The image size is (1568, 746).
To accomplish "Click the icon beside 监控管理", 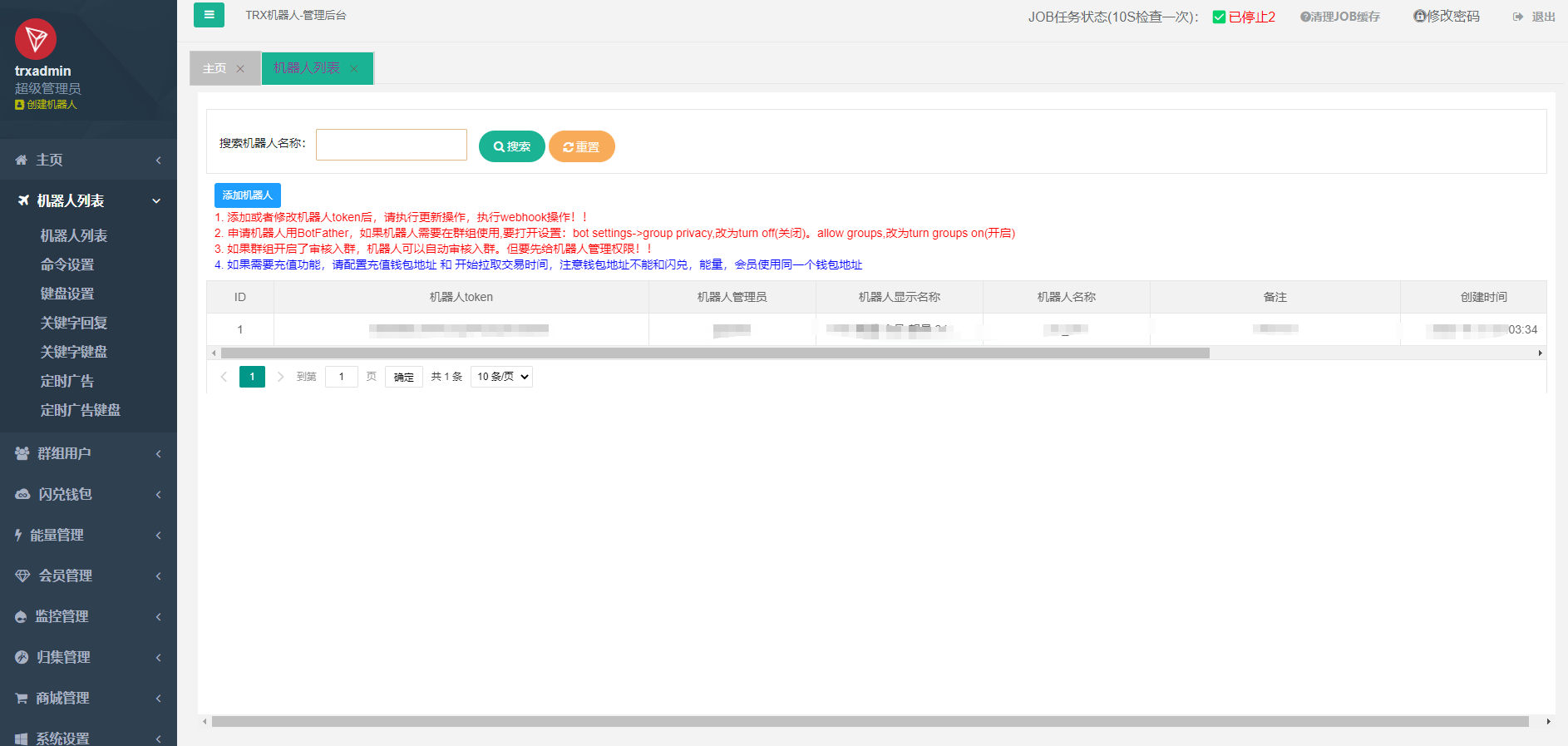I will click(22, 616).
